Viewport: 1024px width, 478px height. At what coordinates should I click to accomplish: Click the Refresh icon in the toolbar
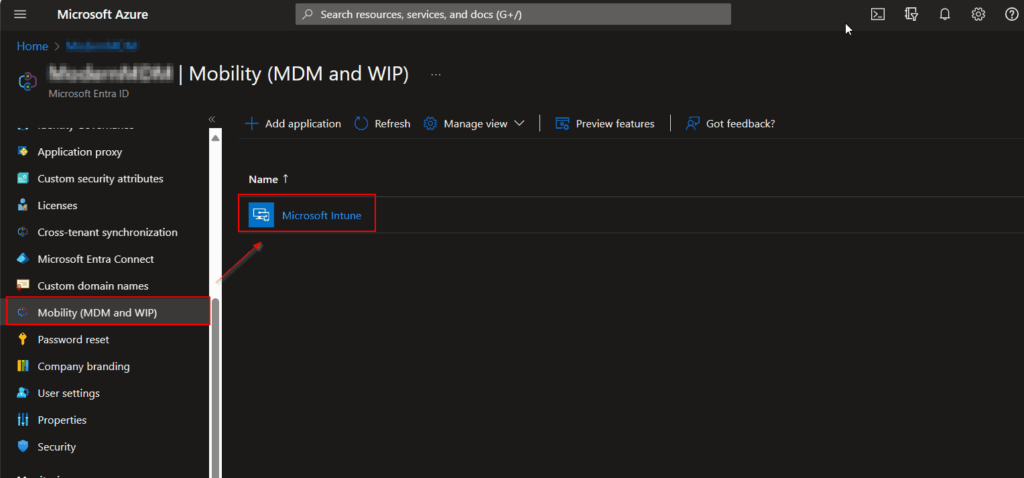(x=362, y=124)
